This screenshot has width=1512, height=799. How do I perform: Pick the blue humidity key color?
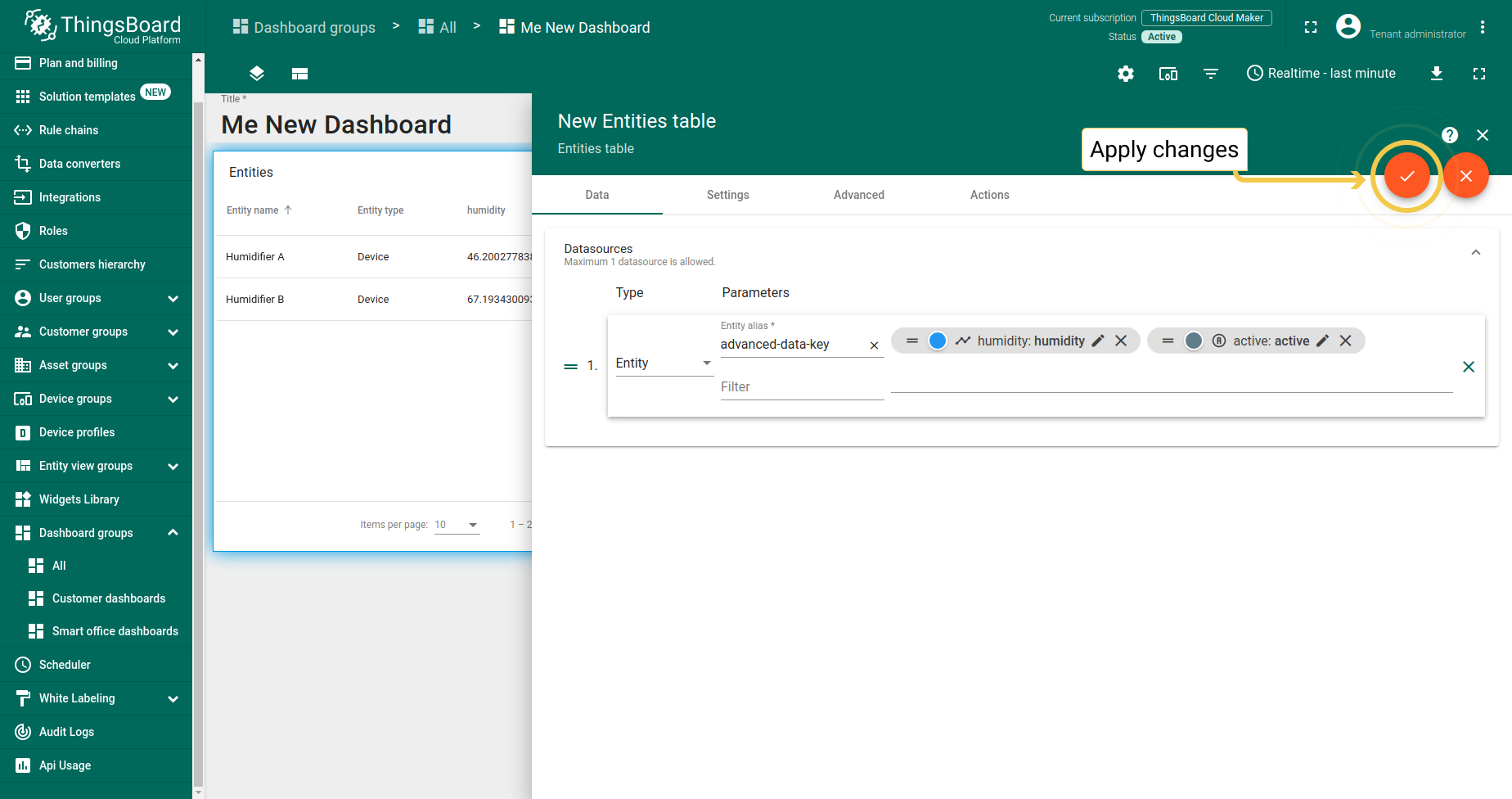(938, 341)
